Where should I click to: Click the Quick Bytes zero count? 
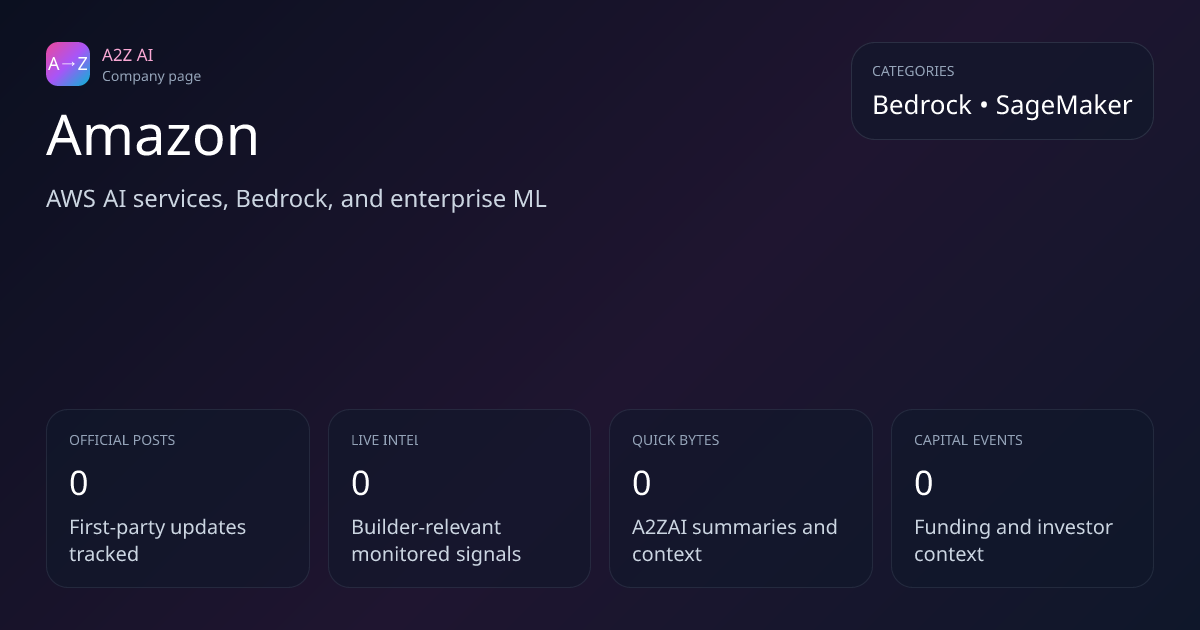click(642, 484)
